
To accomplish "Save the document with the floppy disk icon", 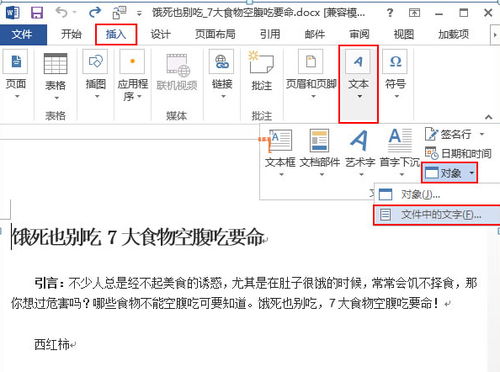I will pyautogui.click(x=37, y=13).
